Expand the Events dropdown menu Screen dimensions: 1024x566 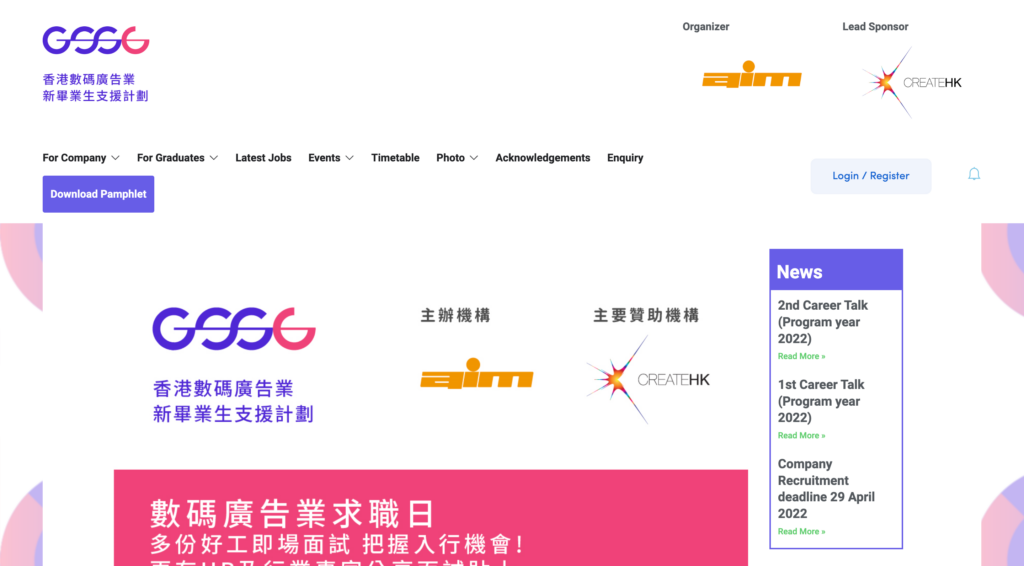pyautogui.click(x=331, y=158)
